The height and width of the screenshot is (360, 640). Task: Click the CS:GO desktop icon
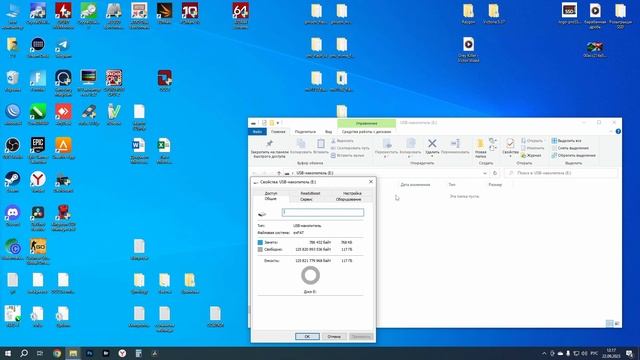pyautogui.click(x=38, y=251)
